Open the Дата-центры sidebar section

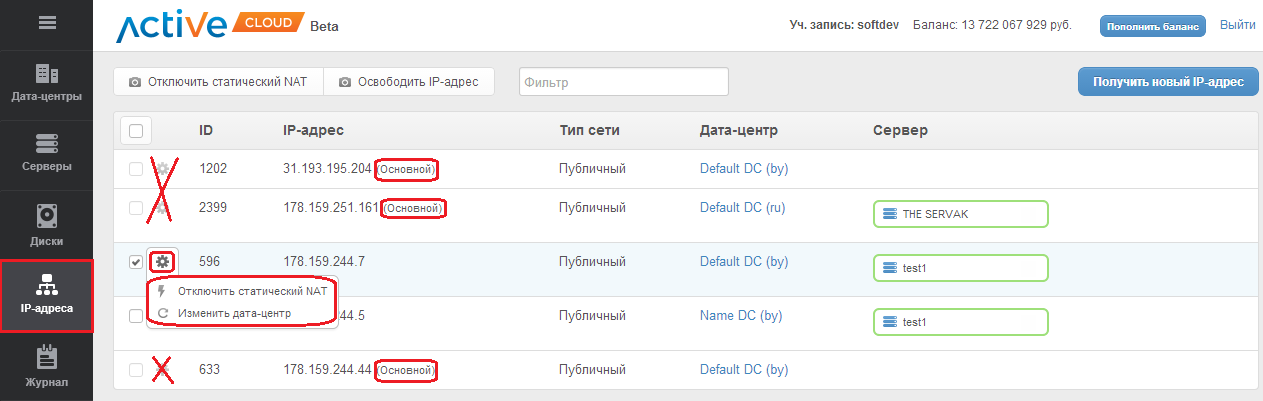[46, 84]
